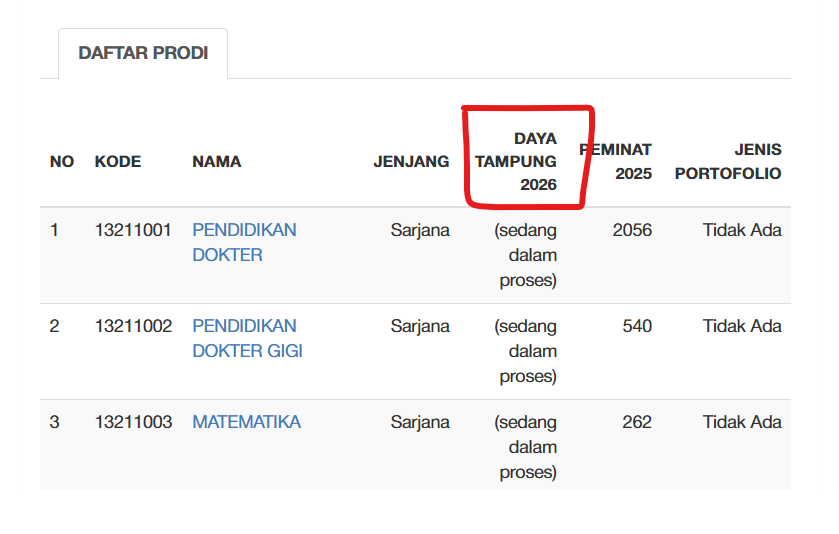Click the JENJANG column header

411,162
